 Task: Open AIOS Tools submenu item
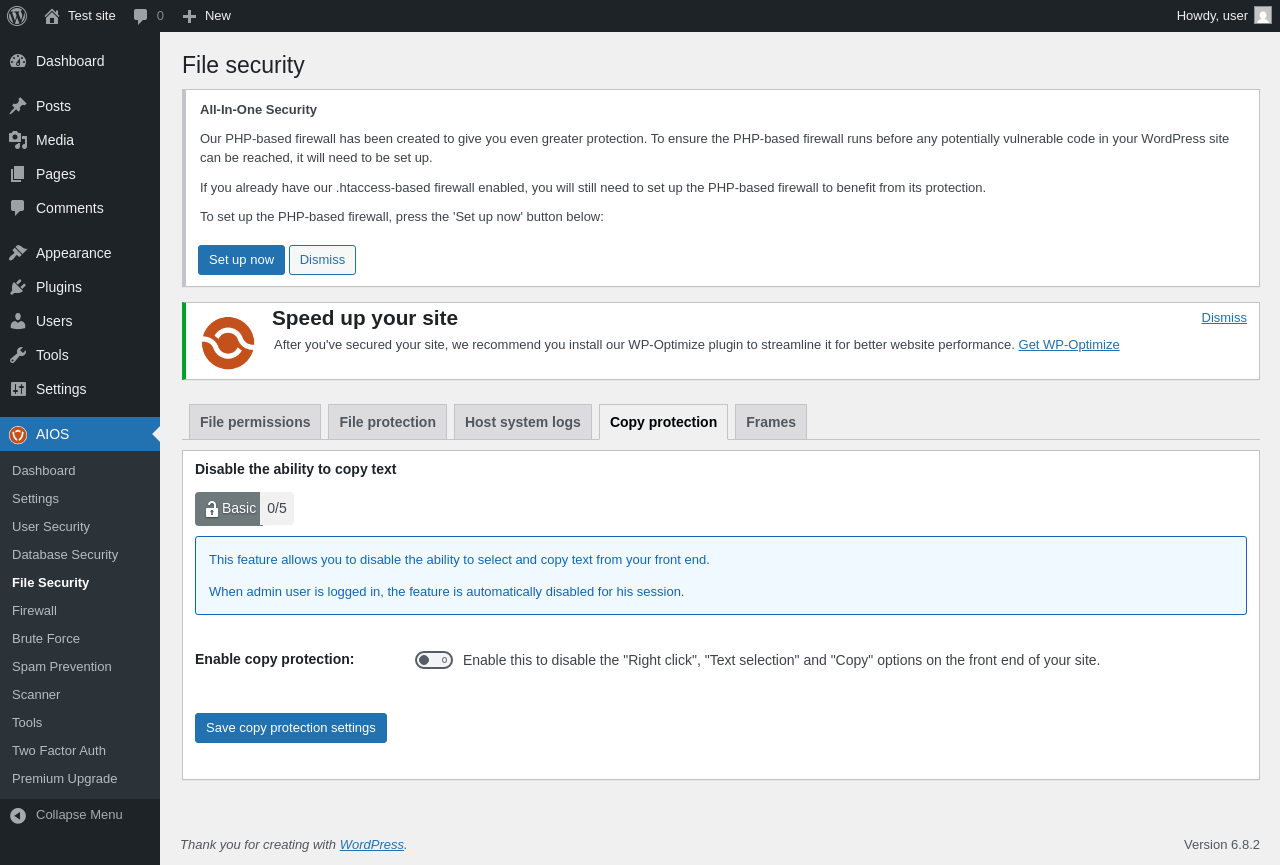(x=80, y=722)
